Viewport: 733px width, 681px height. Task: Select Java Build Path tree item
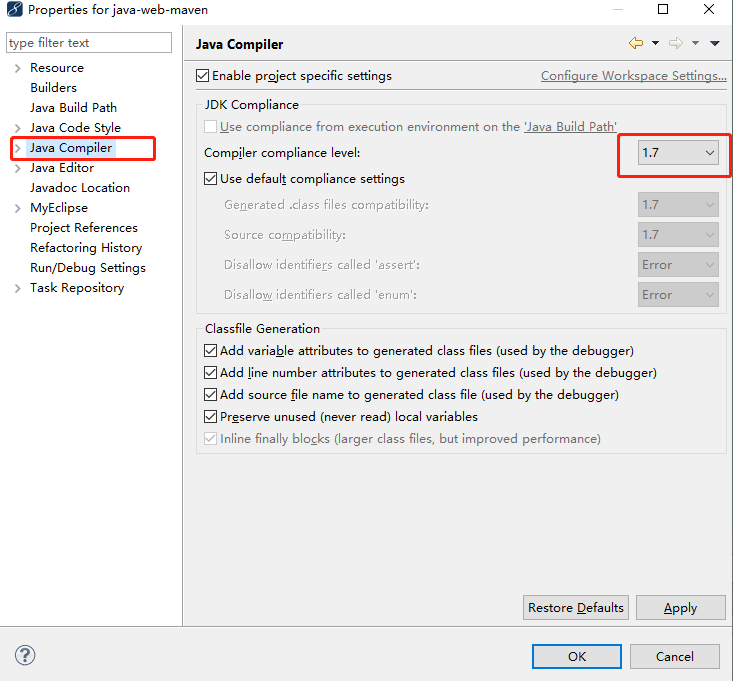click(73, 108)
